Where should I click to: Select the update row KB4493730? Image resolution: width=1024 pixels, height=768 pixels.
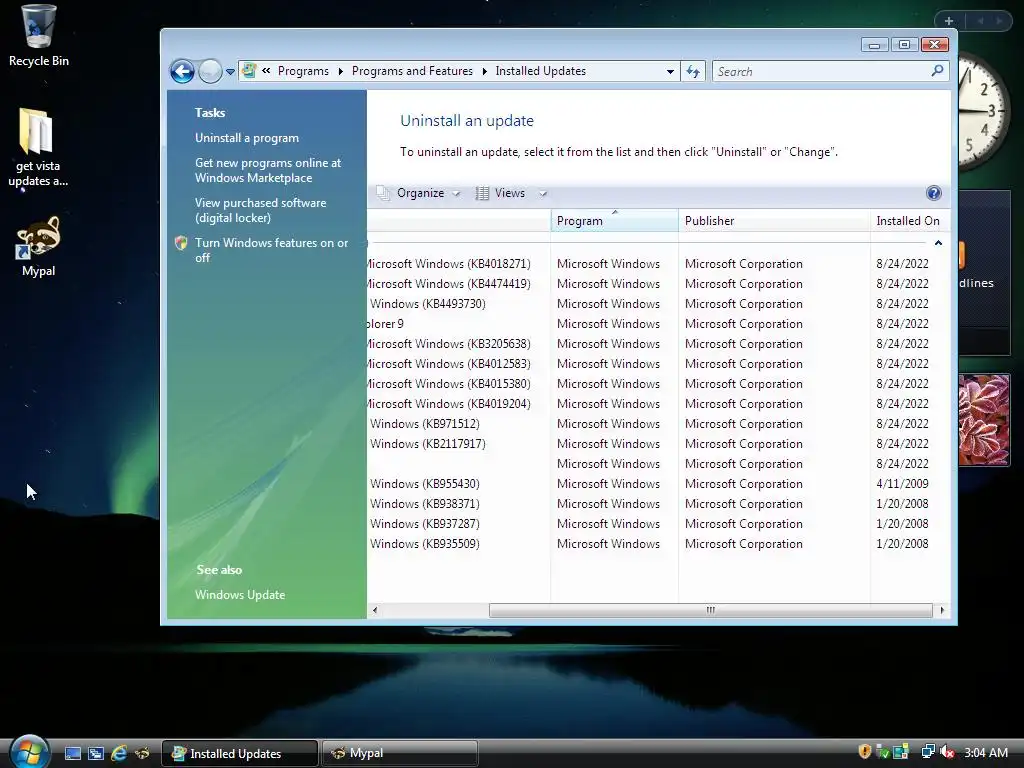click(x=657, y=304)
